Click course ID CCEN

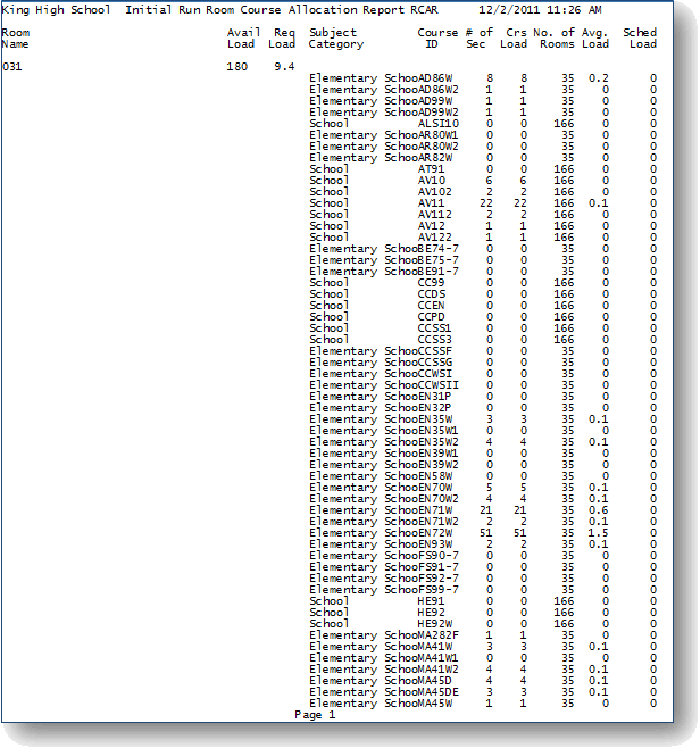(431, 306)
